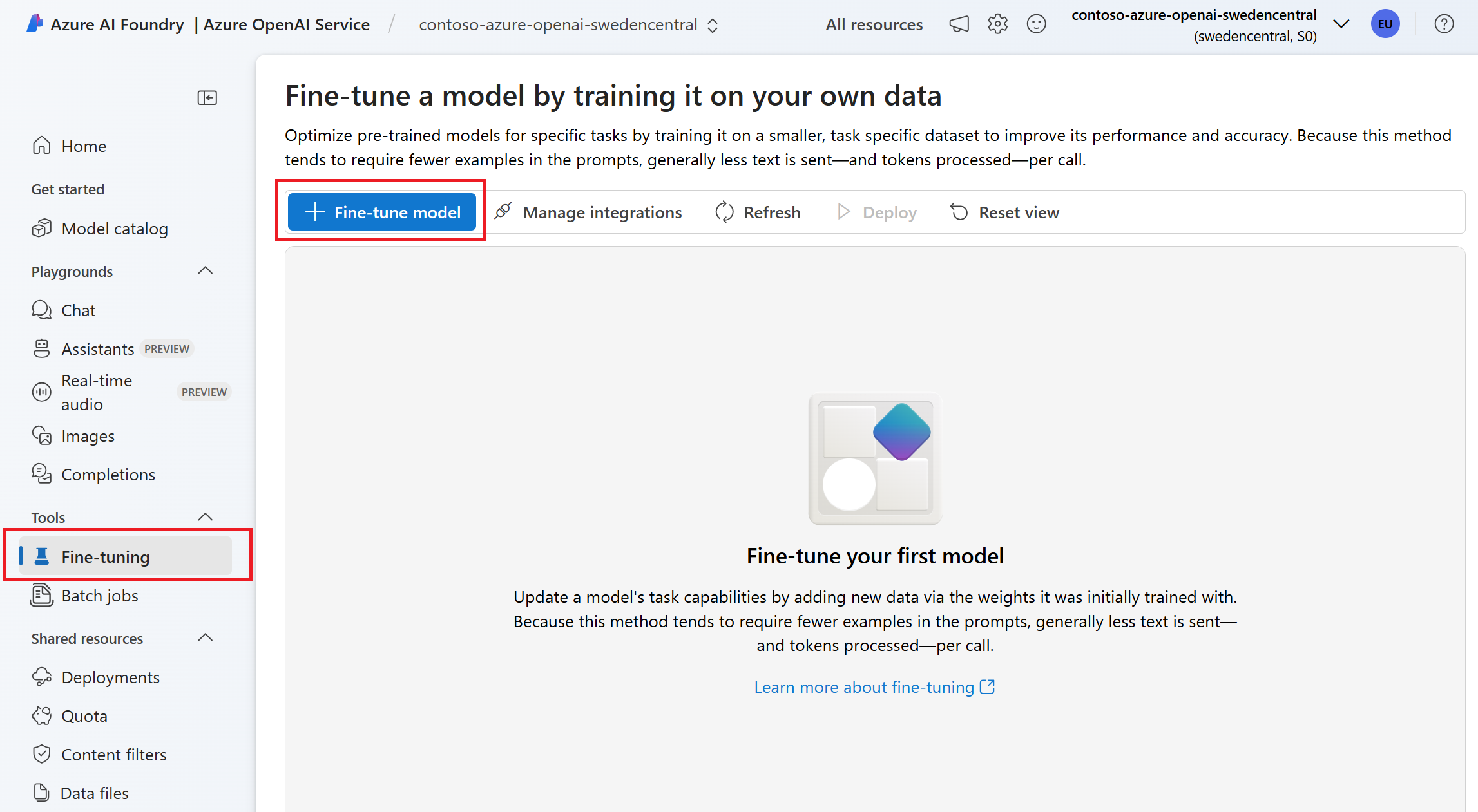Screen dimensions: 1478x812
Task: Click Refresh in the toolbar
Action: 758,212
